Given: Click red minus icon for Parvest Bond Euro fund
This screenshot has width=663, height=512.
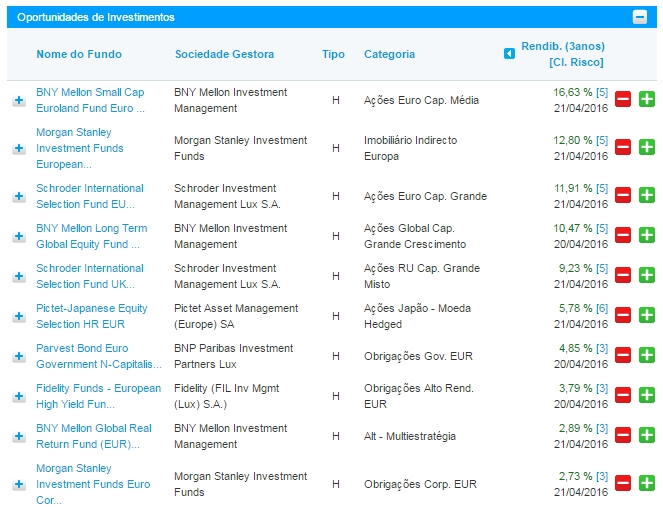Looking at the screenshot, I should pos(622,354).
